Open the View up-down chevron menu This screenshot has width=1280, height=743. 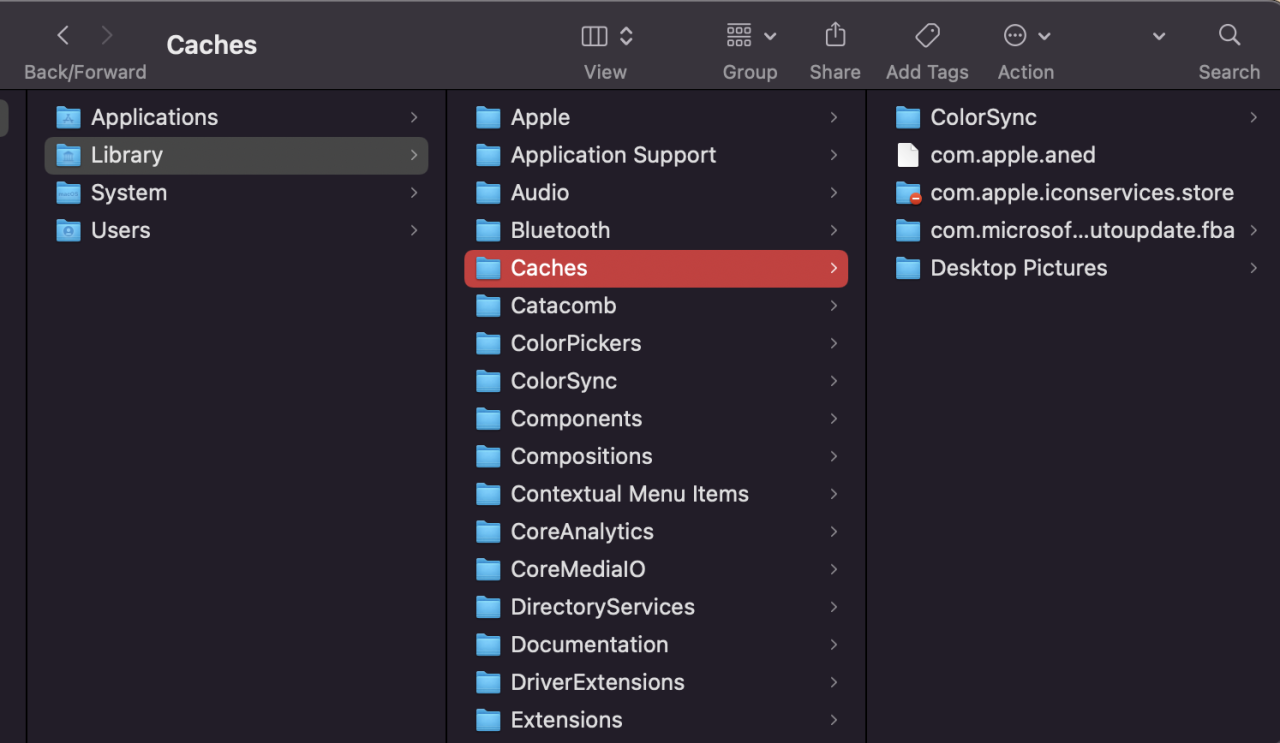pos(626,36)
